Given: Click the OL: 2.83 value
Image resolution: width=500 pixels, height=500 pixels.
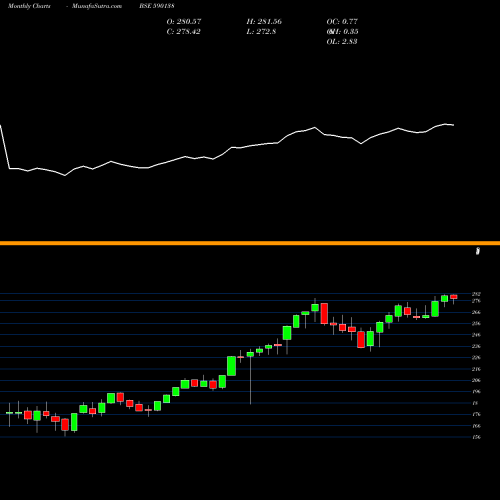Looking at the screenshot, I should (x=342, y=42).
